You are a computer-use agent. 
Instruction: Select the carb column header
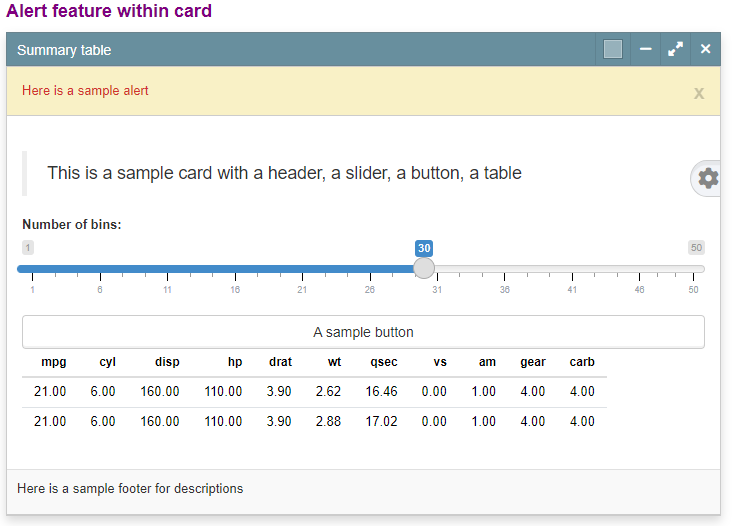click(582, 362)
